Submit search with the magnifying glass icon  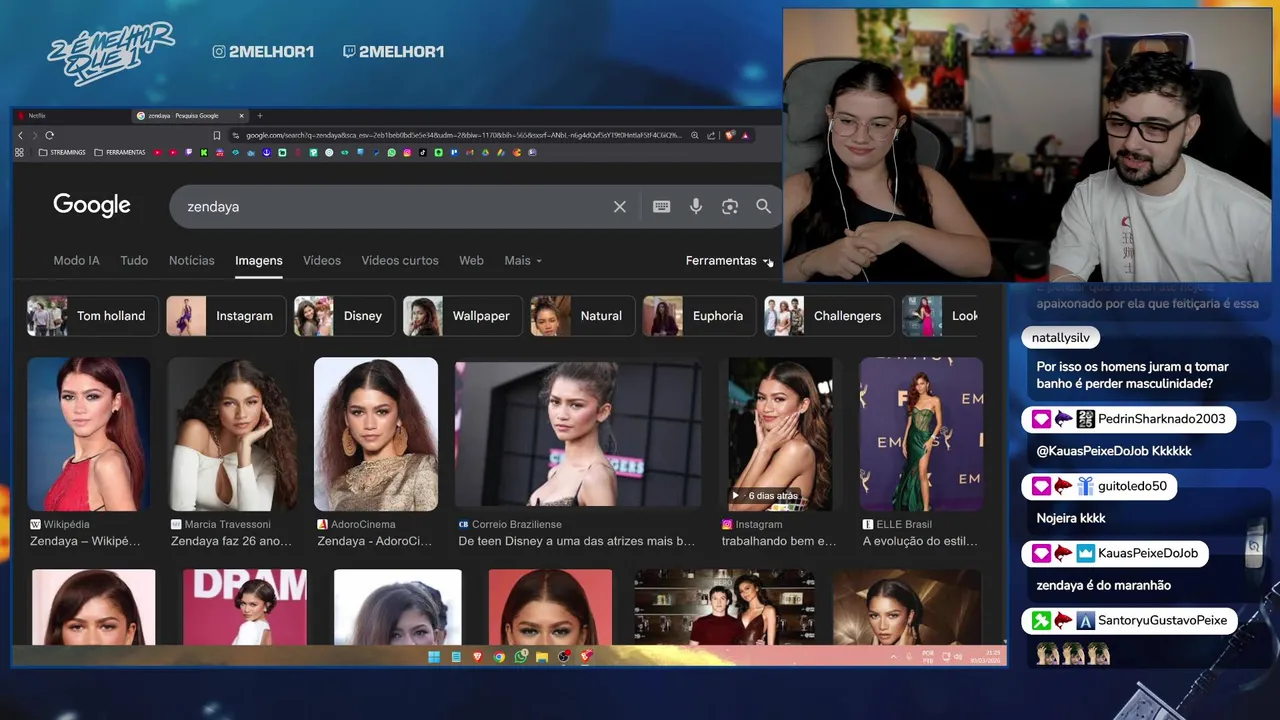764,206
